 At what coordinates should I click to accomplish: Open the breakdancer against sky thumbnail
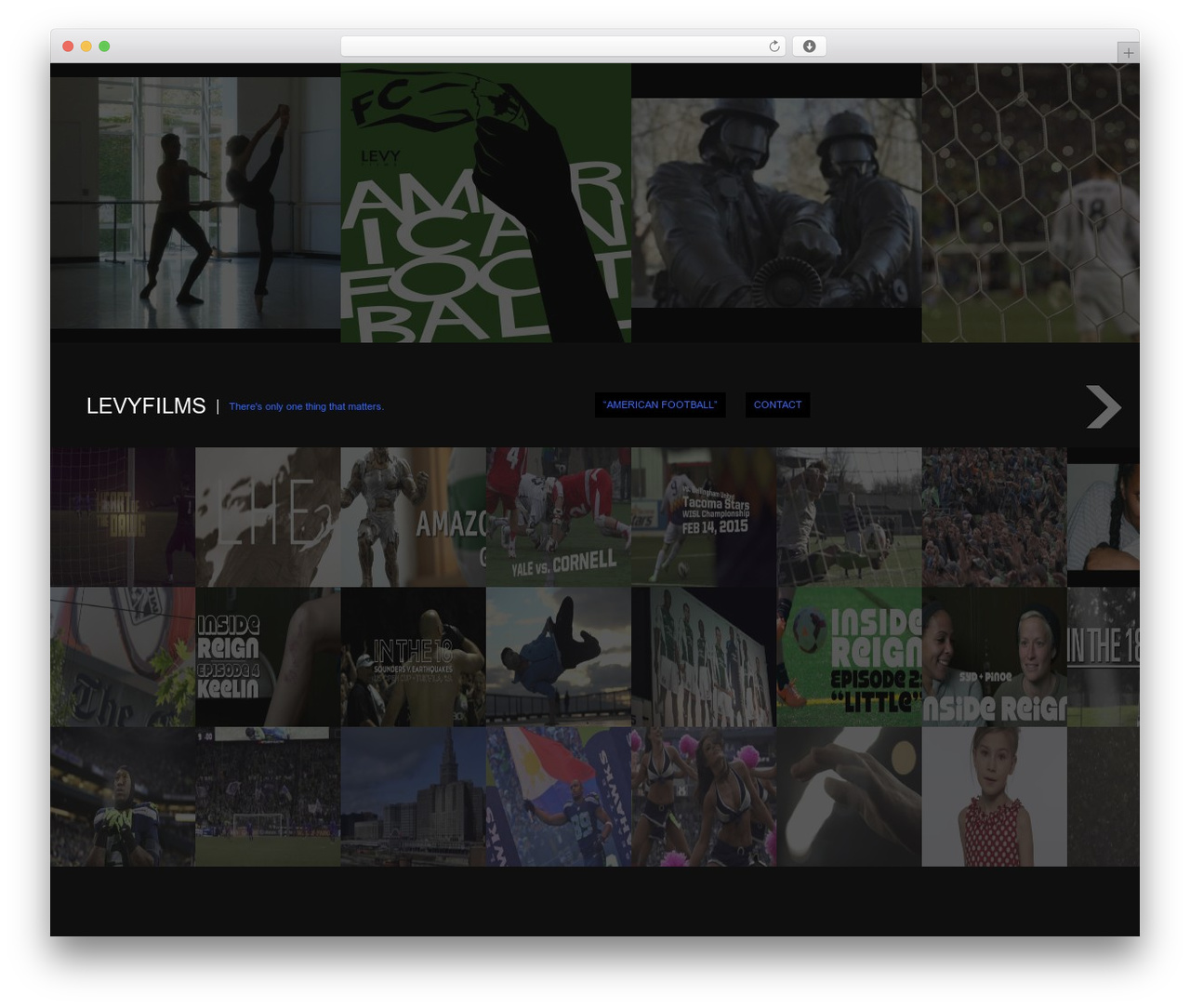(559, 657)
